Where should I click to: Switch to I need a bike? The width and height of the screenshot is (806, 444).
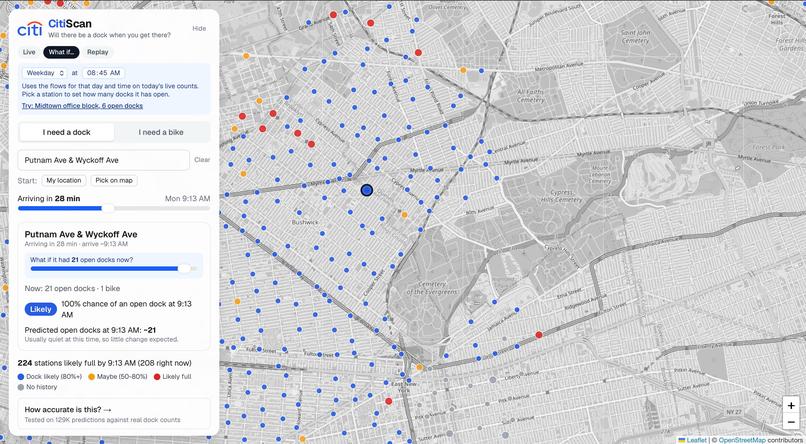click(161, 132)
